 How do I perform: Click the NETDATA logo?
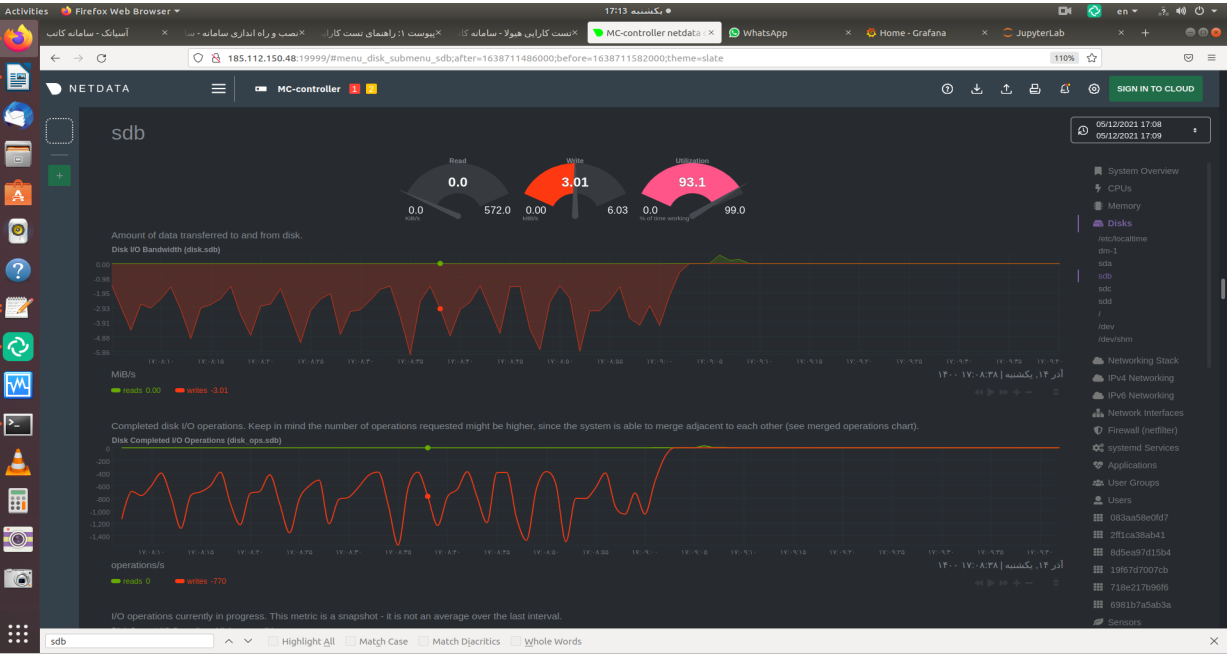coord(88,89)
